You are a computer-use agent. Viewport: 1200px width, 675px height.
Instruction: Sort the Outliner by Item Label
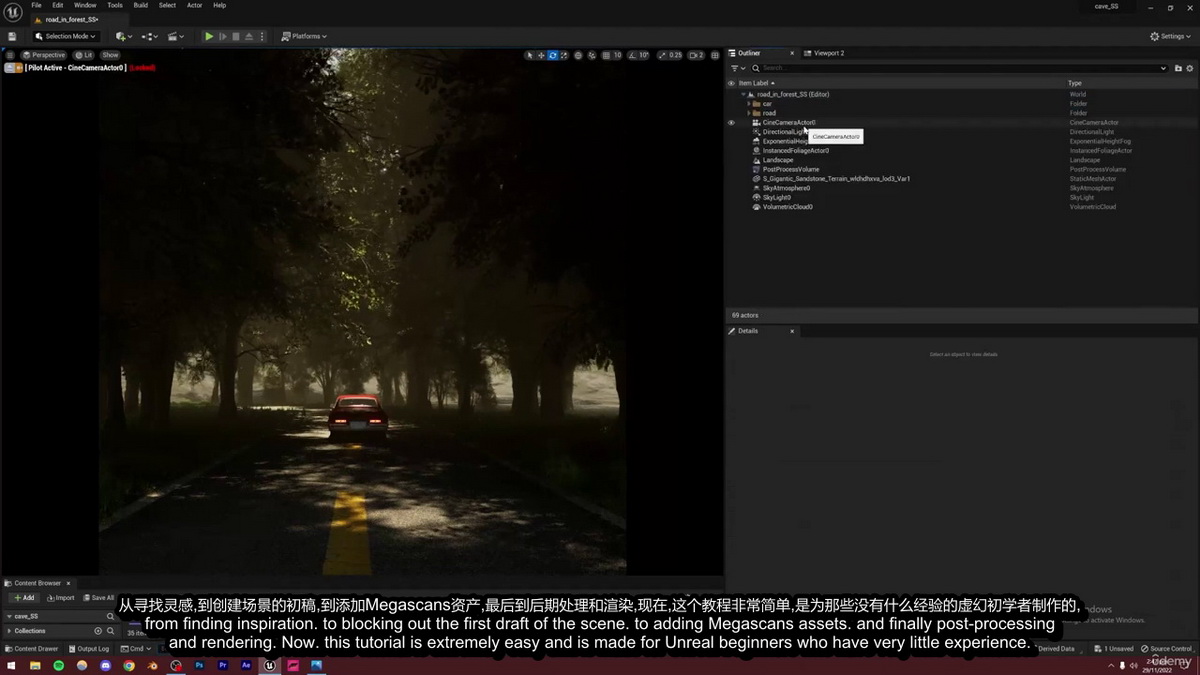(x=756, y=83)
